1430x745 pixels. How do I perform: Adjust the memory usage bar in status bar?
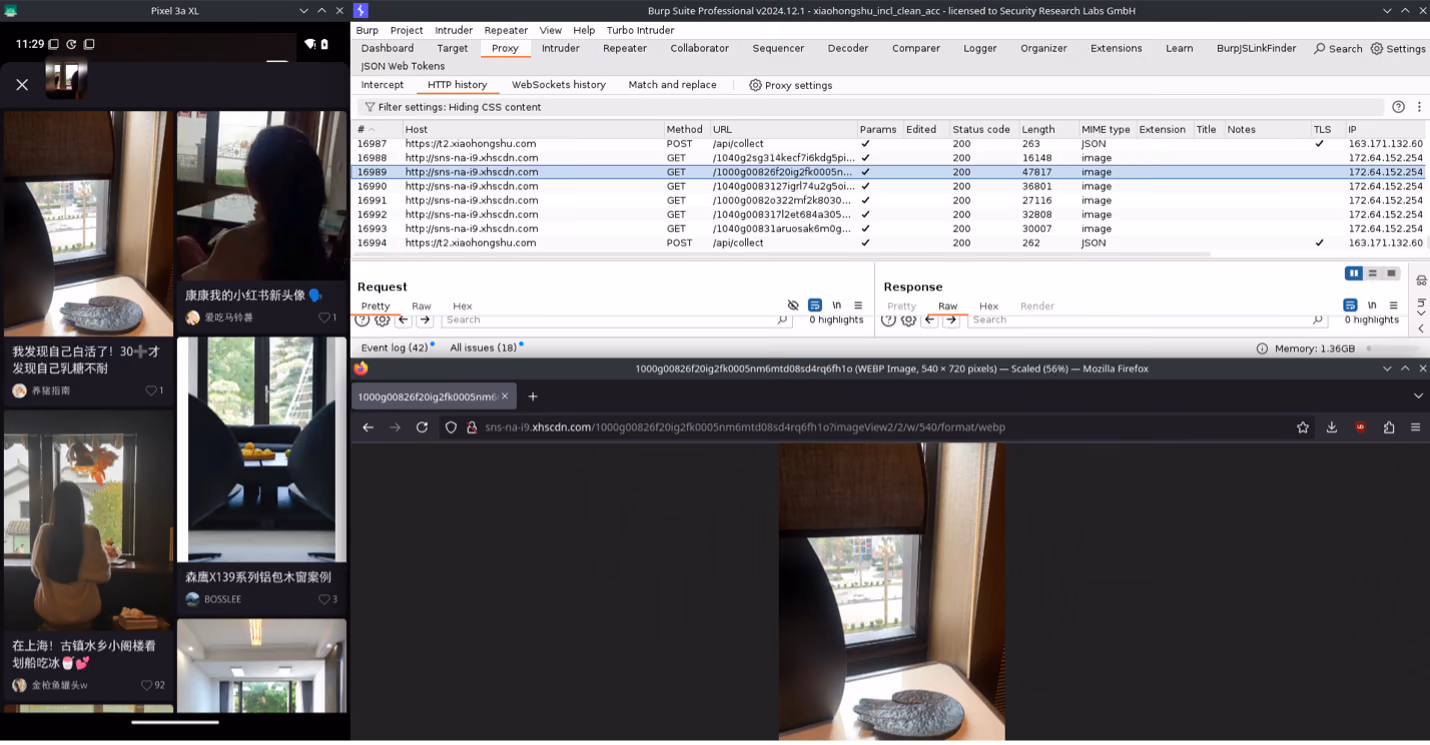pyautogui.click(x=1394, y=349)
